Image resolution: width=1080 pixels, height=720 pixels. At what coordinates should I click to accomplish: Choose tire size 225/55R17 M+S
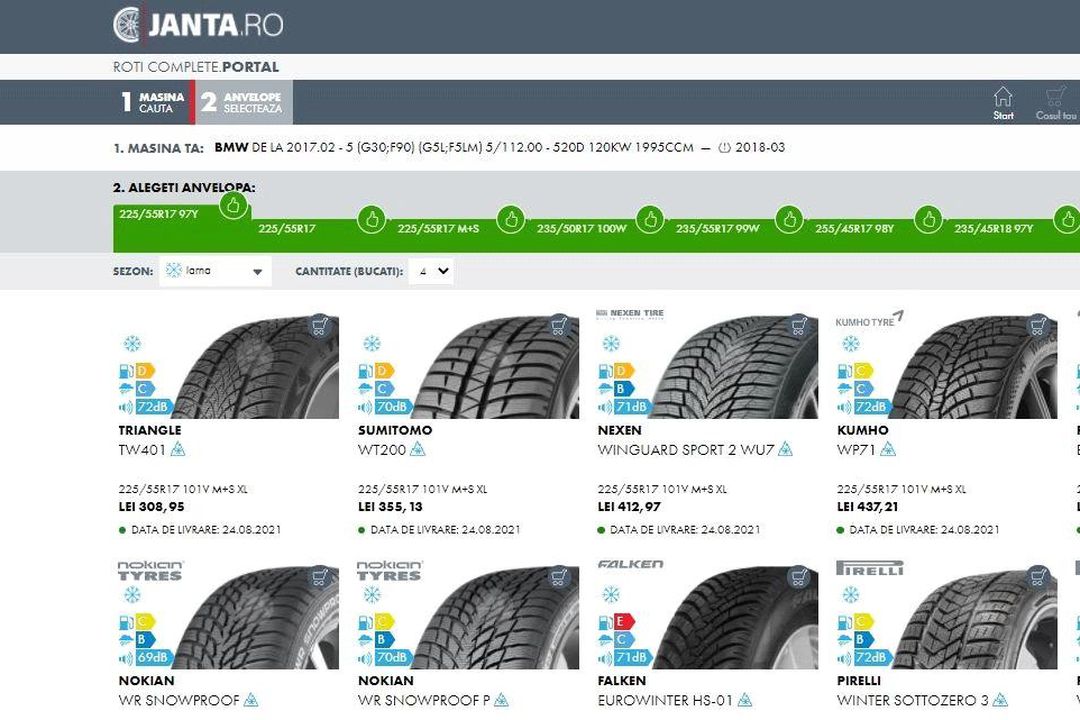pos(438,229)
